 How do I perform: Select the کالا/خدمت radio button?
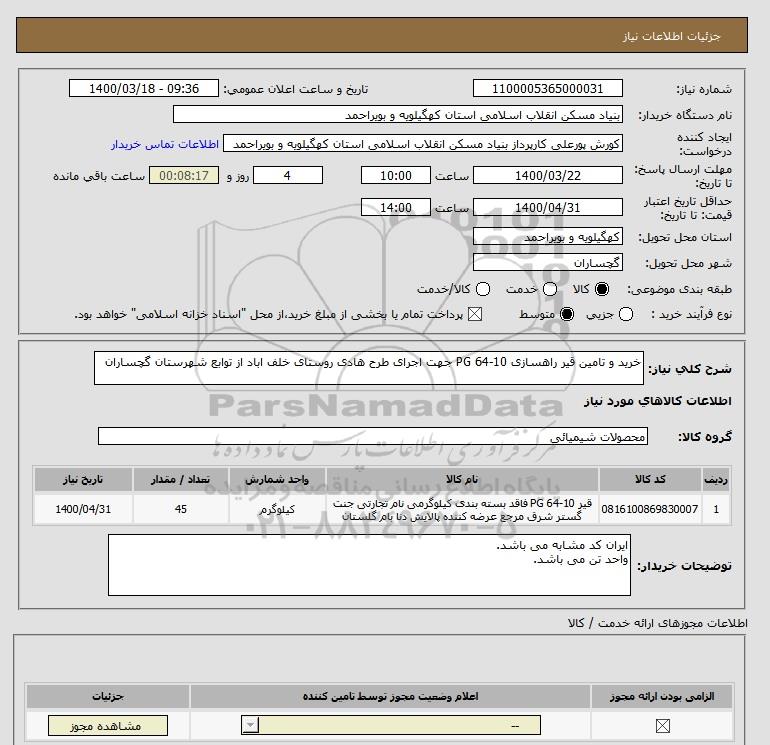click(483, 289)
